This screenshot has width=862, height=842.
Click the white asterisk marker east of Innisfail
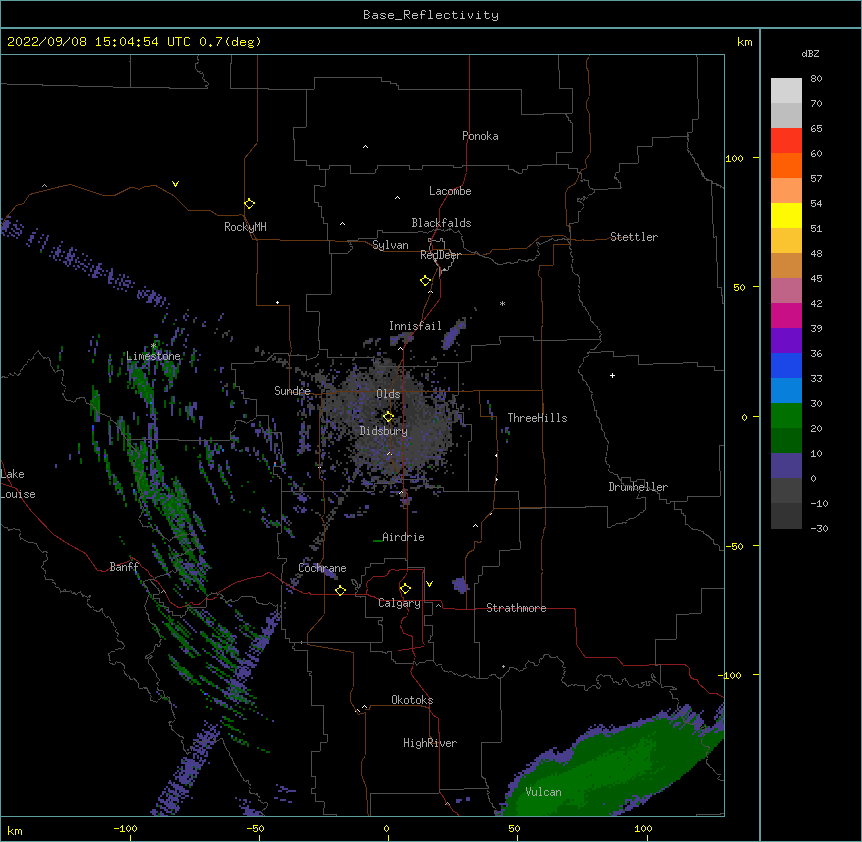(x=502, y=303)
